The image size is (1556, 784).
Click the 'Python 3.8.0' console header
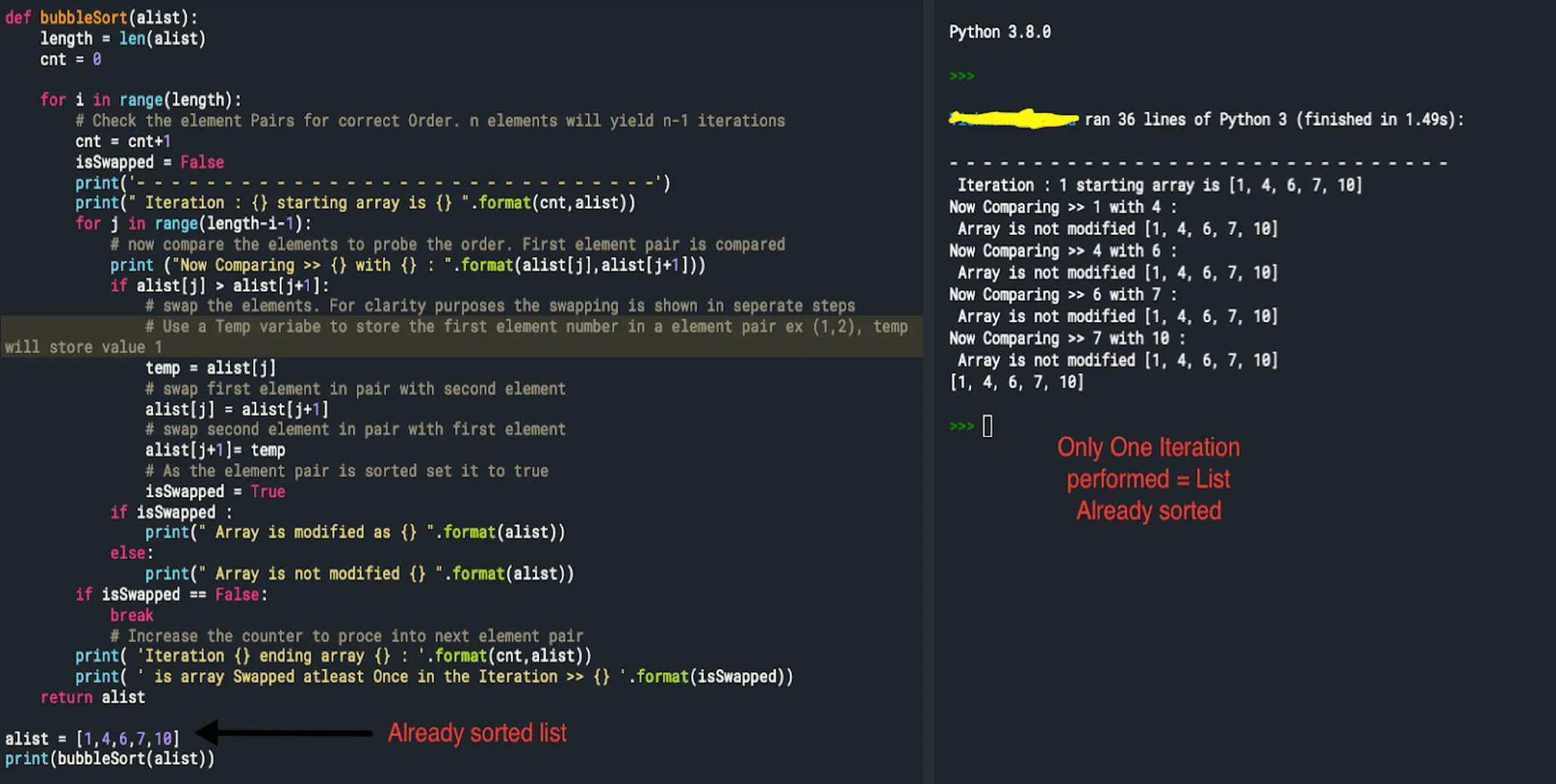coord(1000,32)
